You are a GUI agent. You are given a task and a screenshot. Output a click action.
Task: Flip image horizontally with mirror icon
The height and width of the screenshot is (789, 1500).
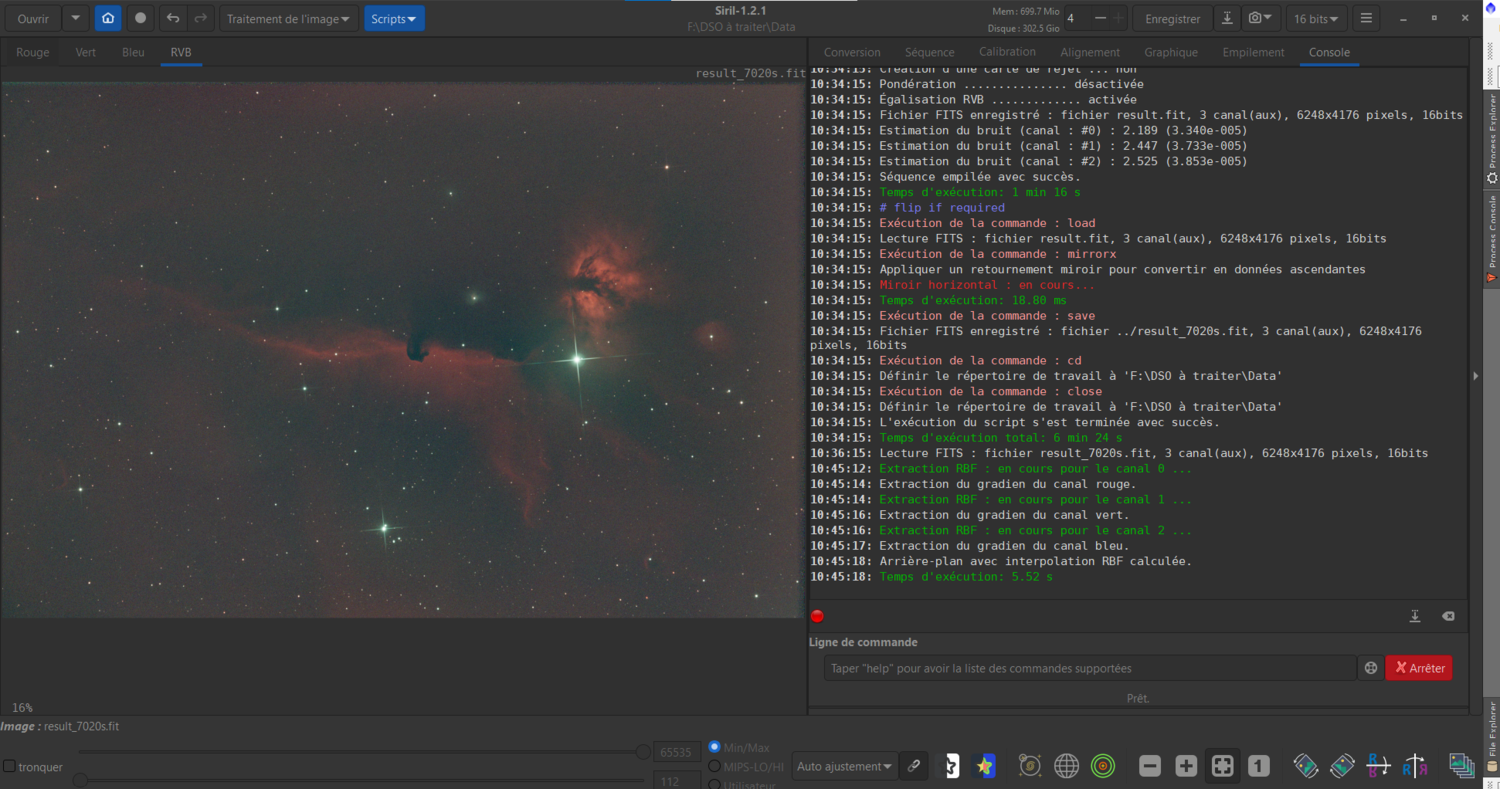1414,766
